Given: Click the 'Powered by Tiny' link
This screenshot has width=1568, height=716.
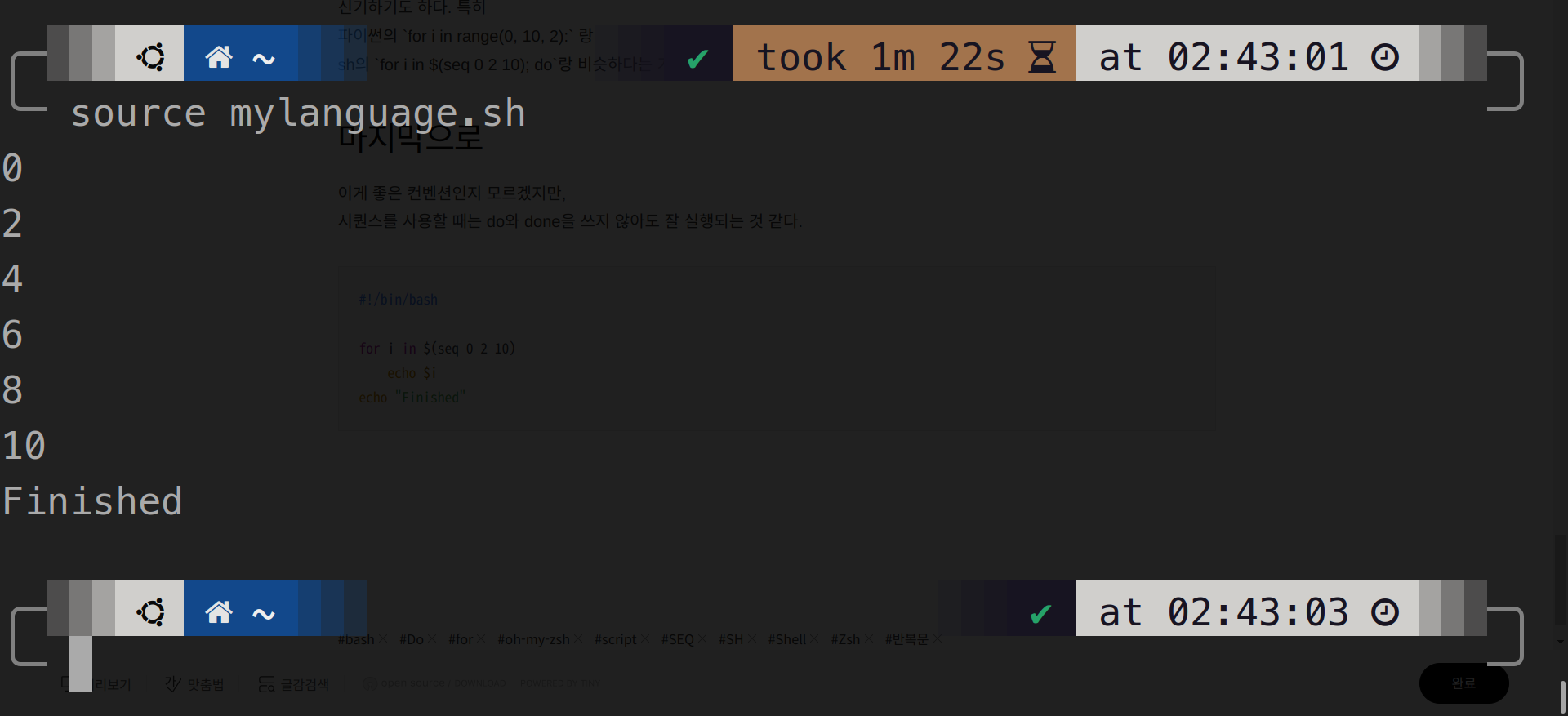Looking at the screenshot, I should click(560, 683).
